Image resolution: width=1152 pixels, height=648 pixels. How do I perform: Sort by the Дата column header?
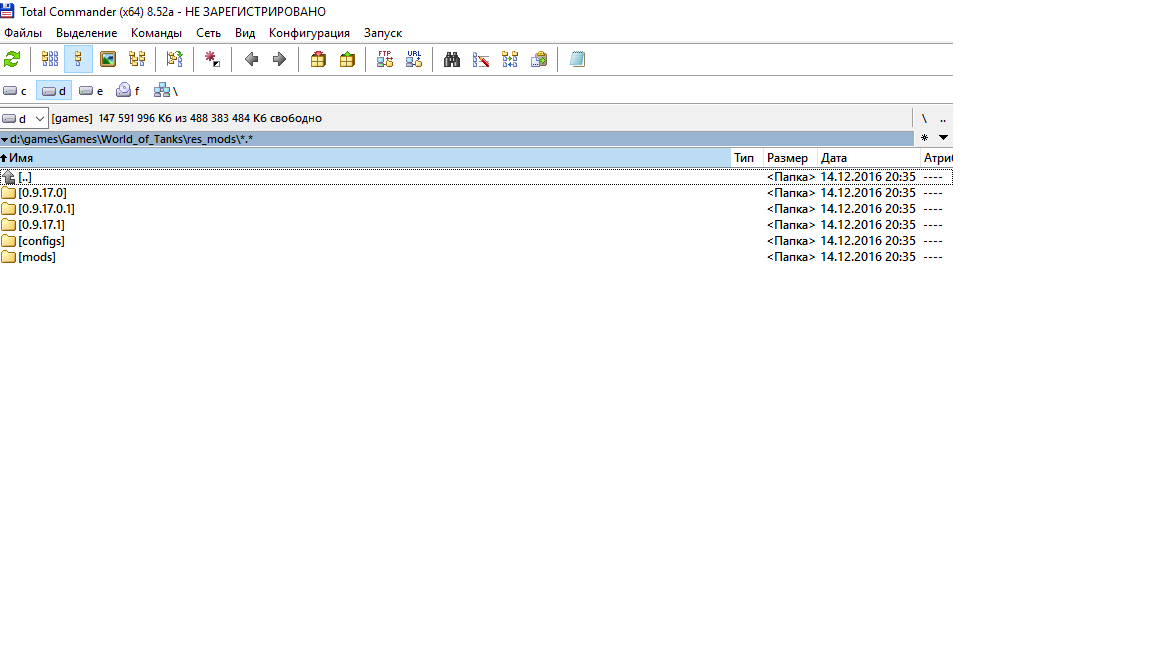point(869,158)
